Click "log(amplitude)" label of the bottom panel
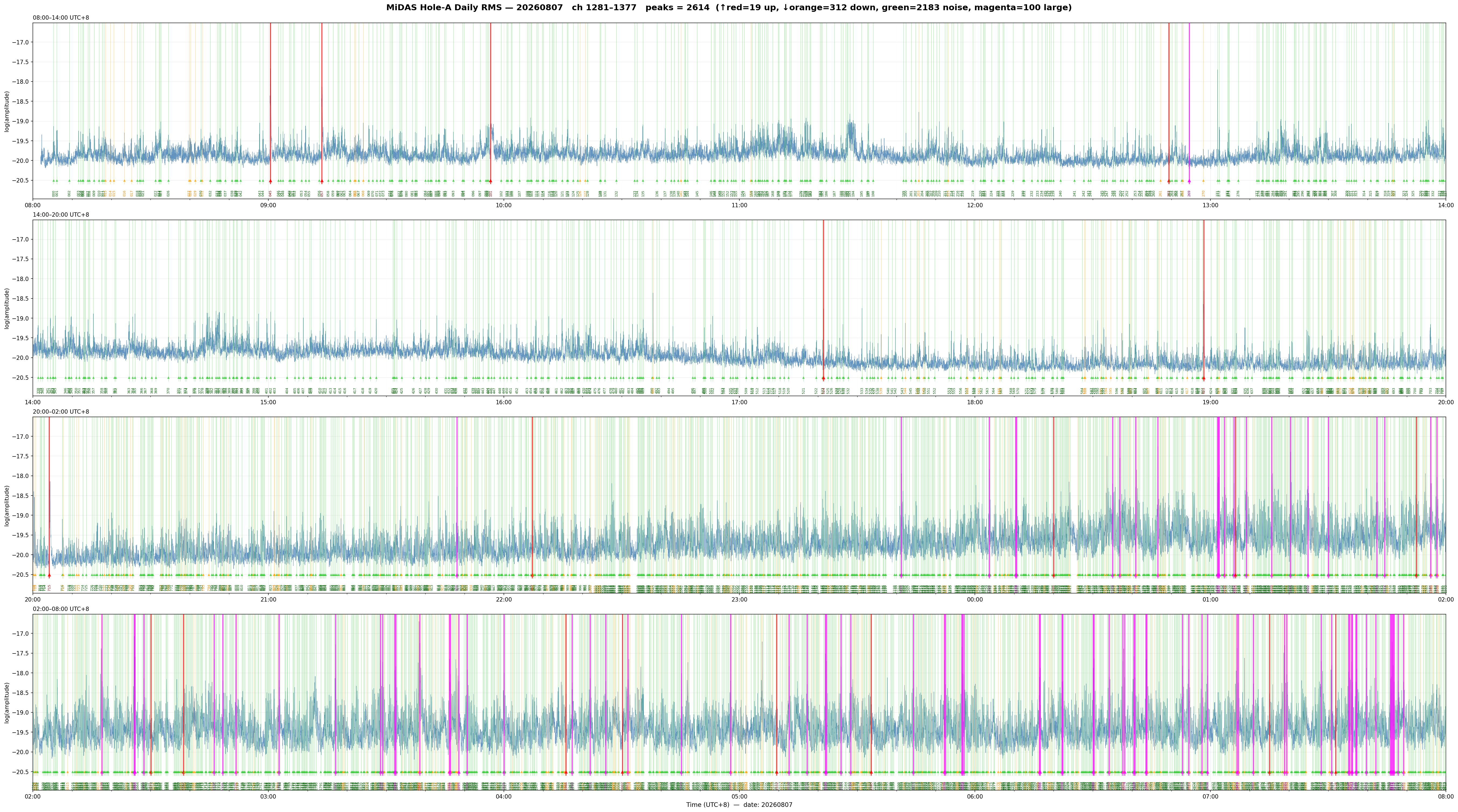Image resolution: width=1458 pixels, height=812 pixels. pos(7,702)
